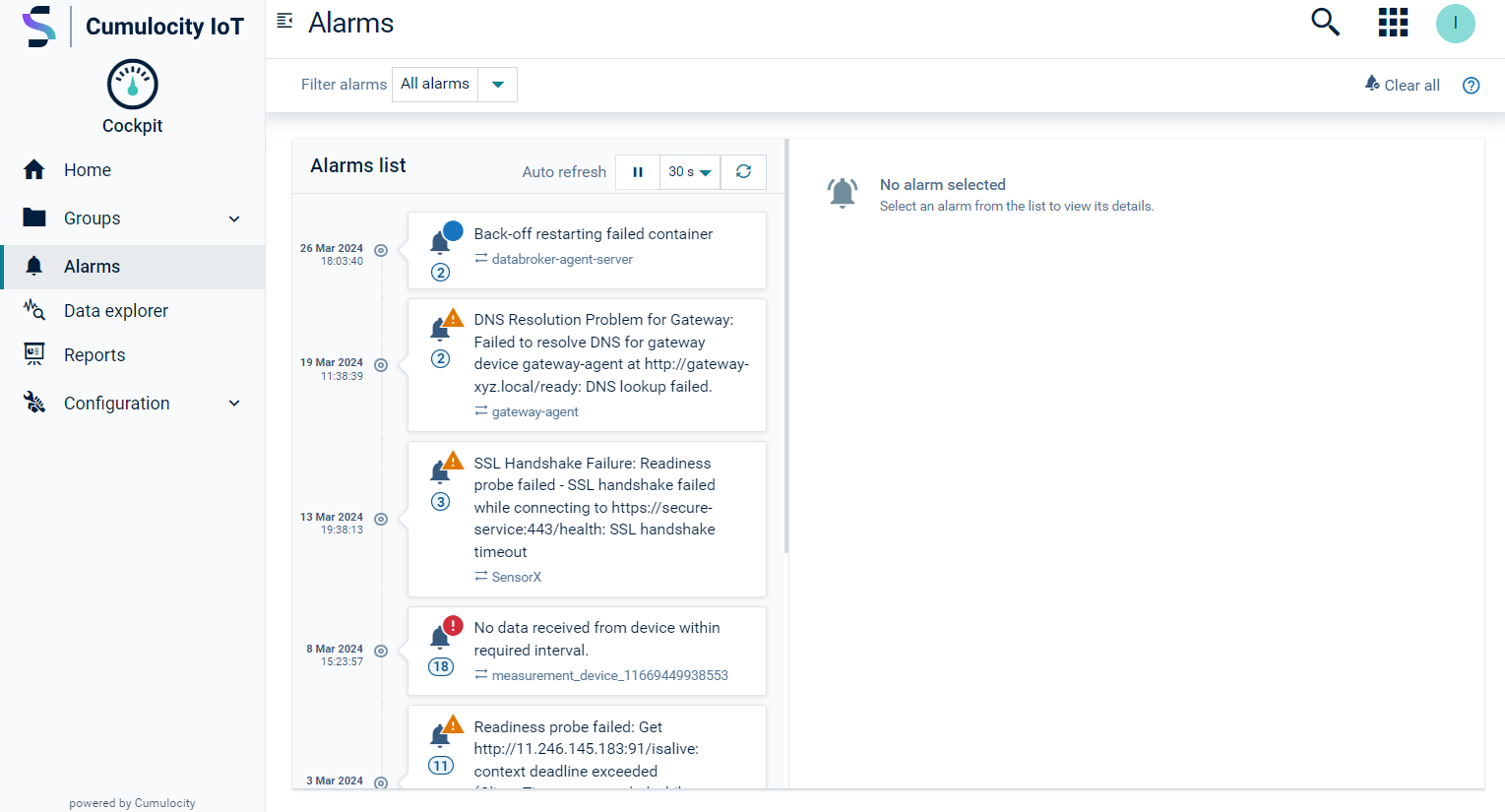Click bell icon of Back-off restarting alarm
Screen dimensions: 1505x812
(445, 237)
